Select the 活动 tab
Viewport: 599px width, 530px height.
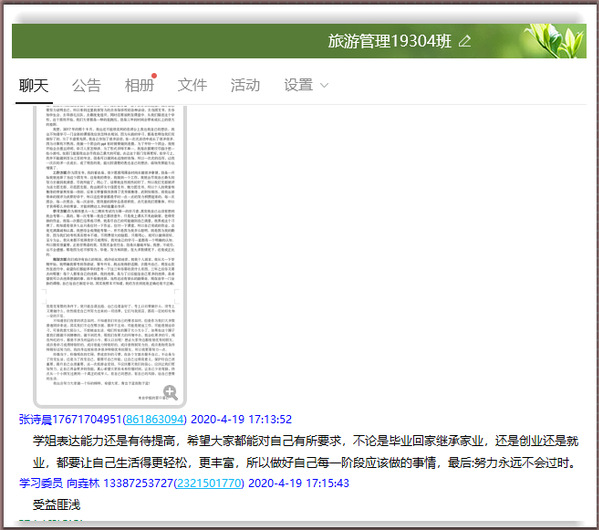tap(245, 85)
